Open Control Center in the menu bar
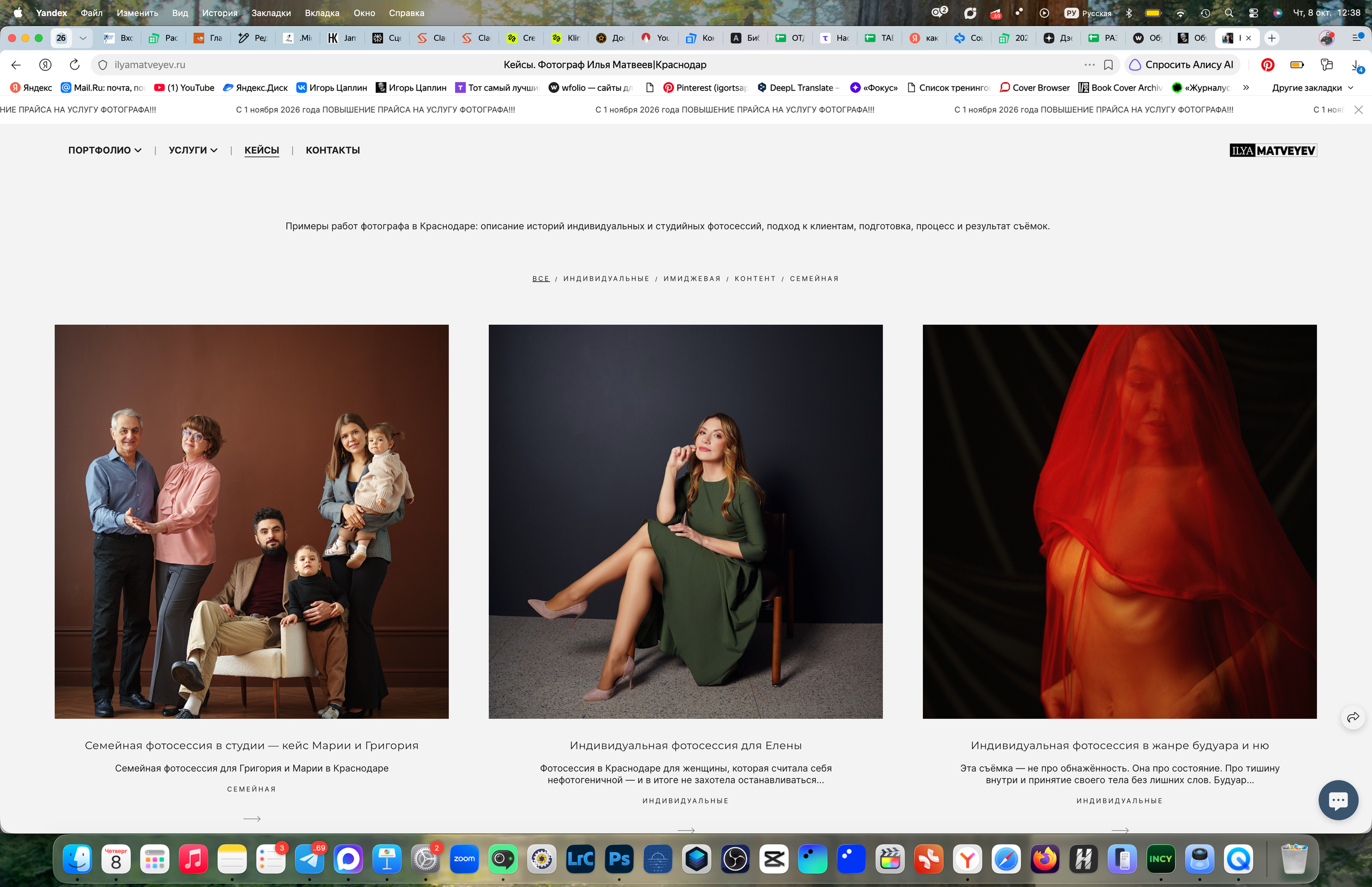1372x887 pixels. point(1254,13)
